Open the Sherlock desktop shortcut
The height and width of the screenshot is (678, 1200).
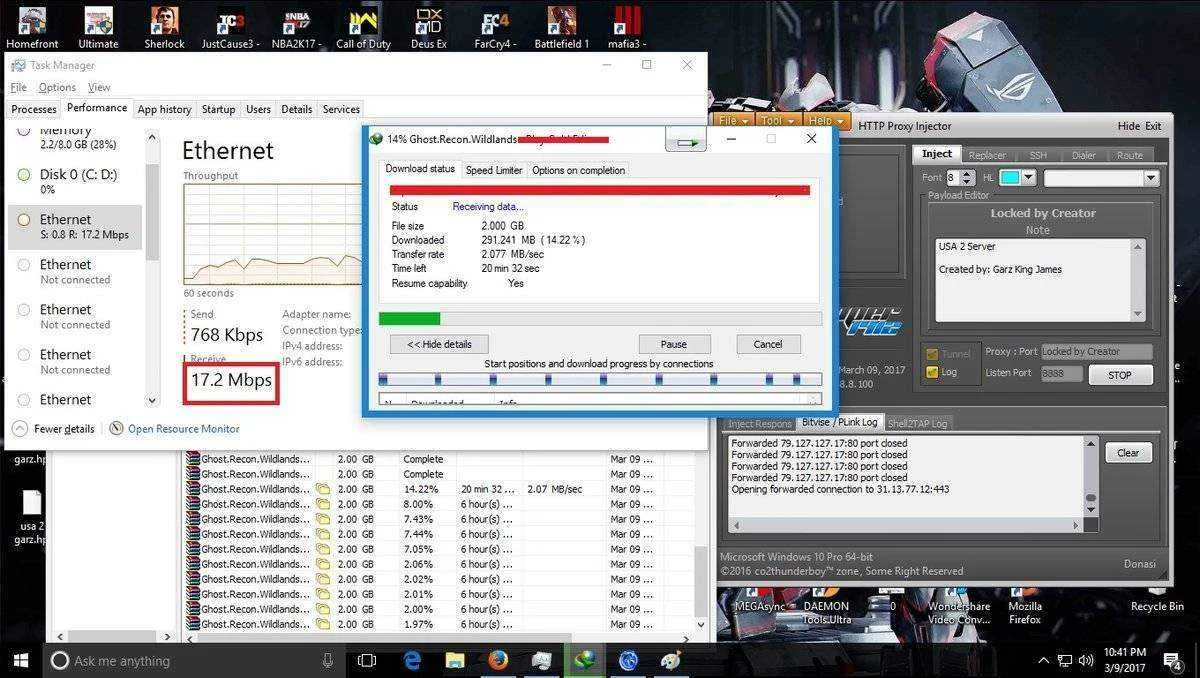(x=164, y=27)
